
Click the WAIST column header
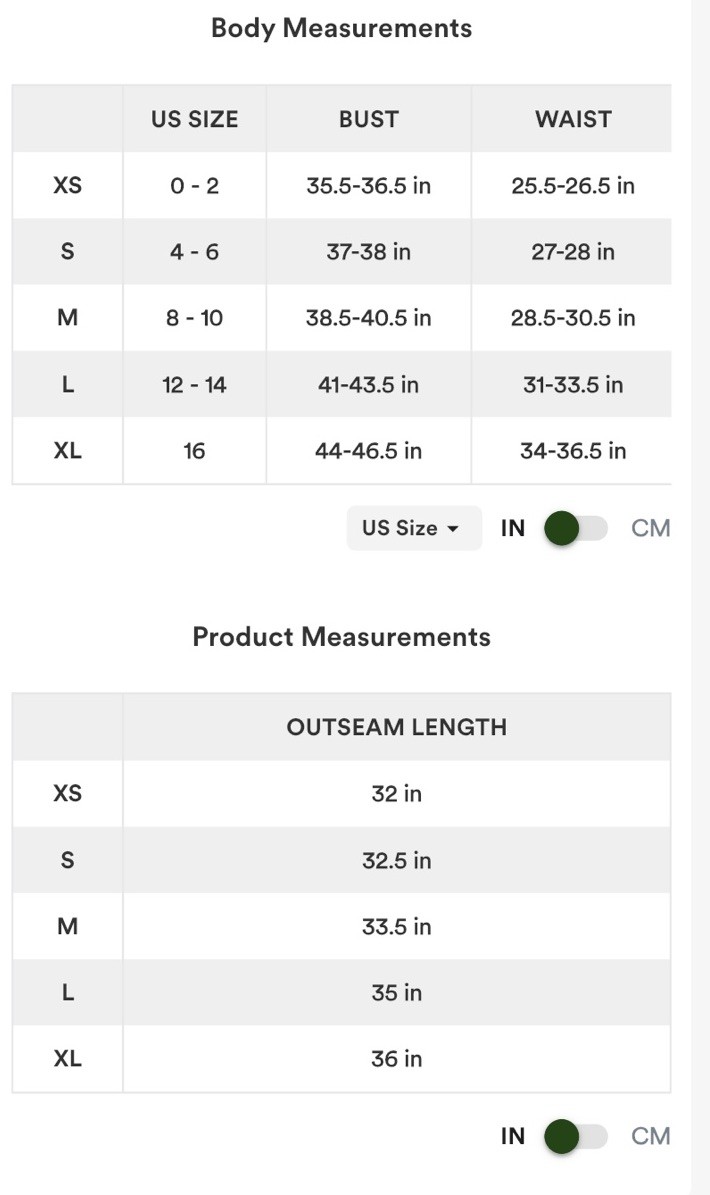click(x=573, y=119)
